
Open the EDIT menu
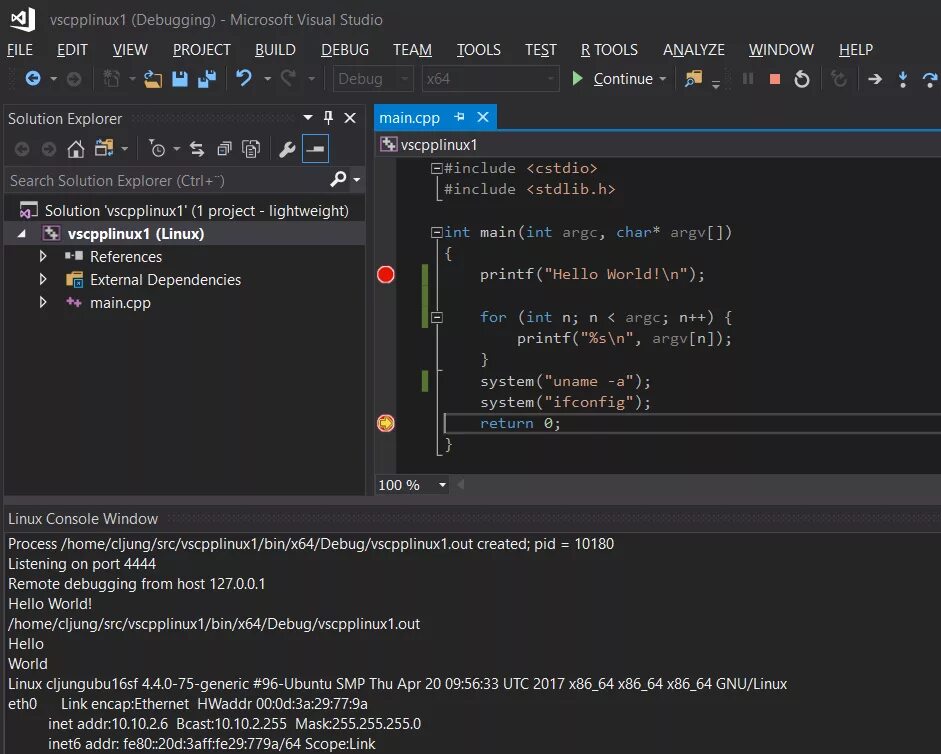click(x=72, y=50)
